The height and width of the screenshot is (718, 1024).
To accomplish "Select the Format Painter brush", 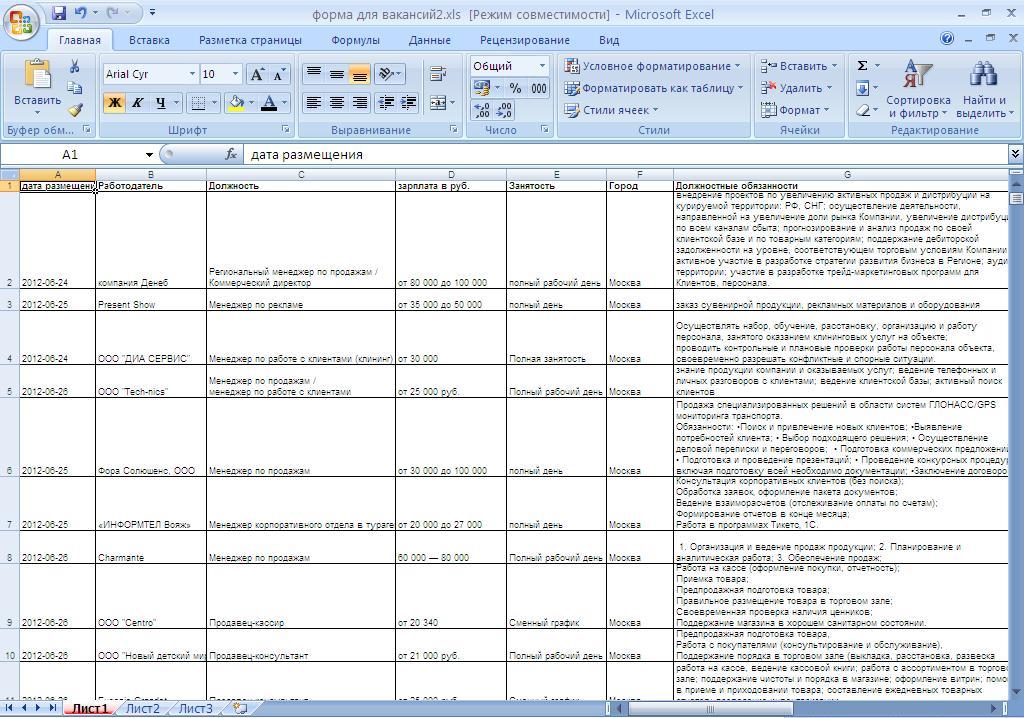I will 74,109.
